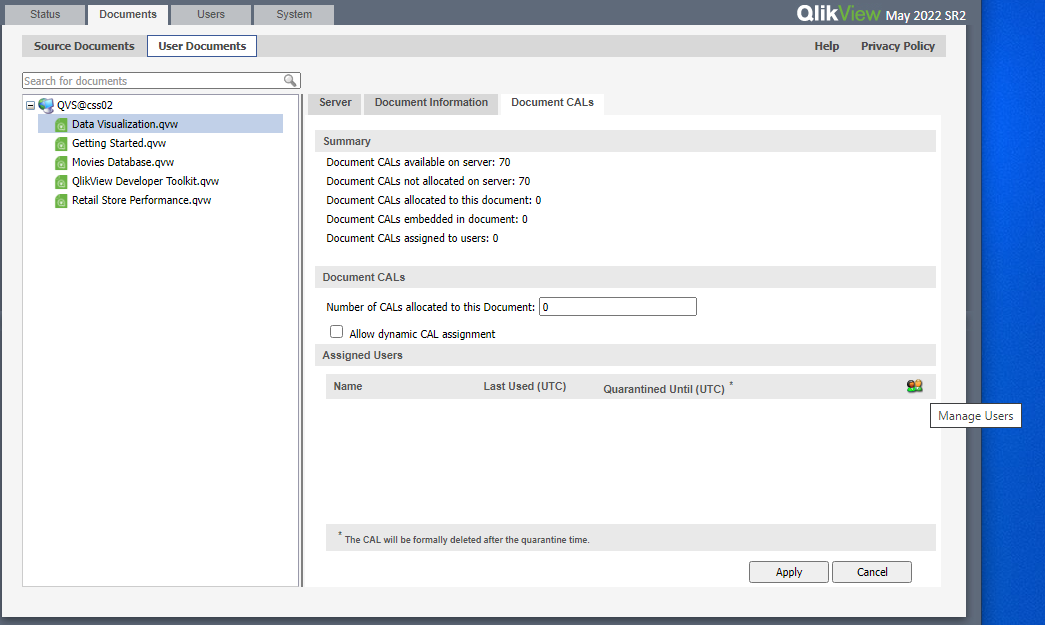
Task: Click the Getting Started.qvw file icon
Action: [61, 144]
